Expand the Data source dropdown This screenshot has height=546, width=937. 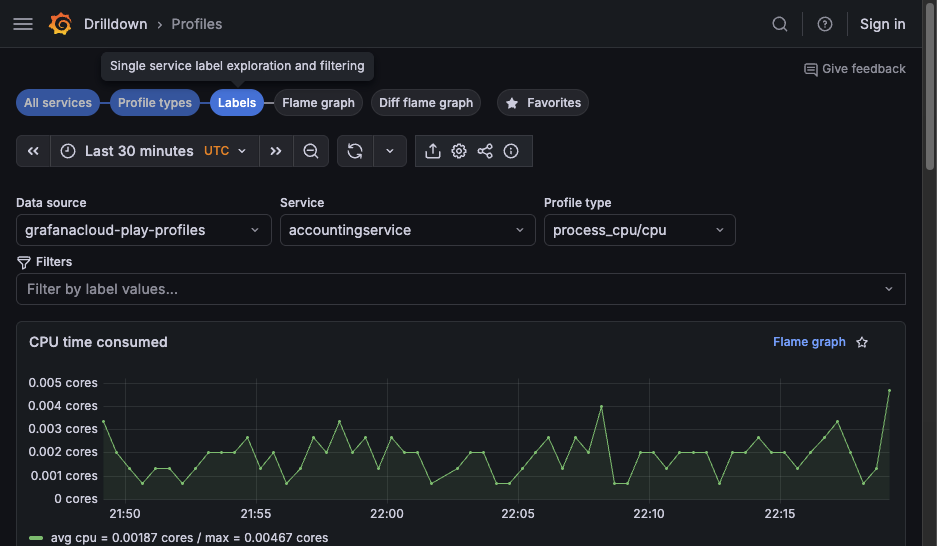(x=143, y=230)
